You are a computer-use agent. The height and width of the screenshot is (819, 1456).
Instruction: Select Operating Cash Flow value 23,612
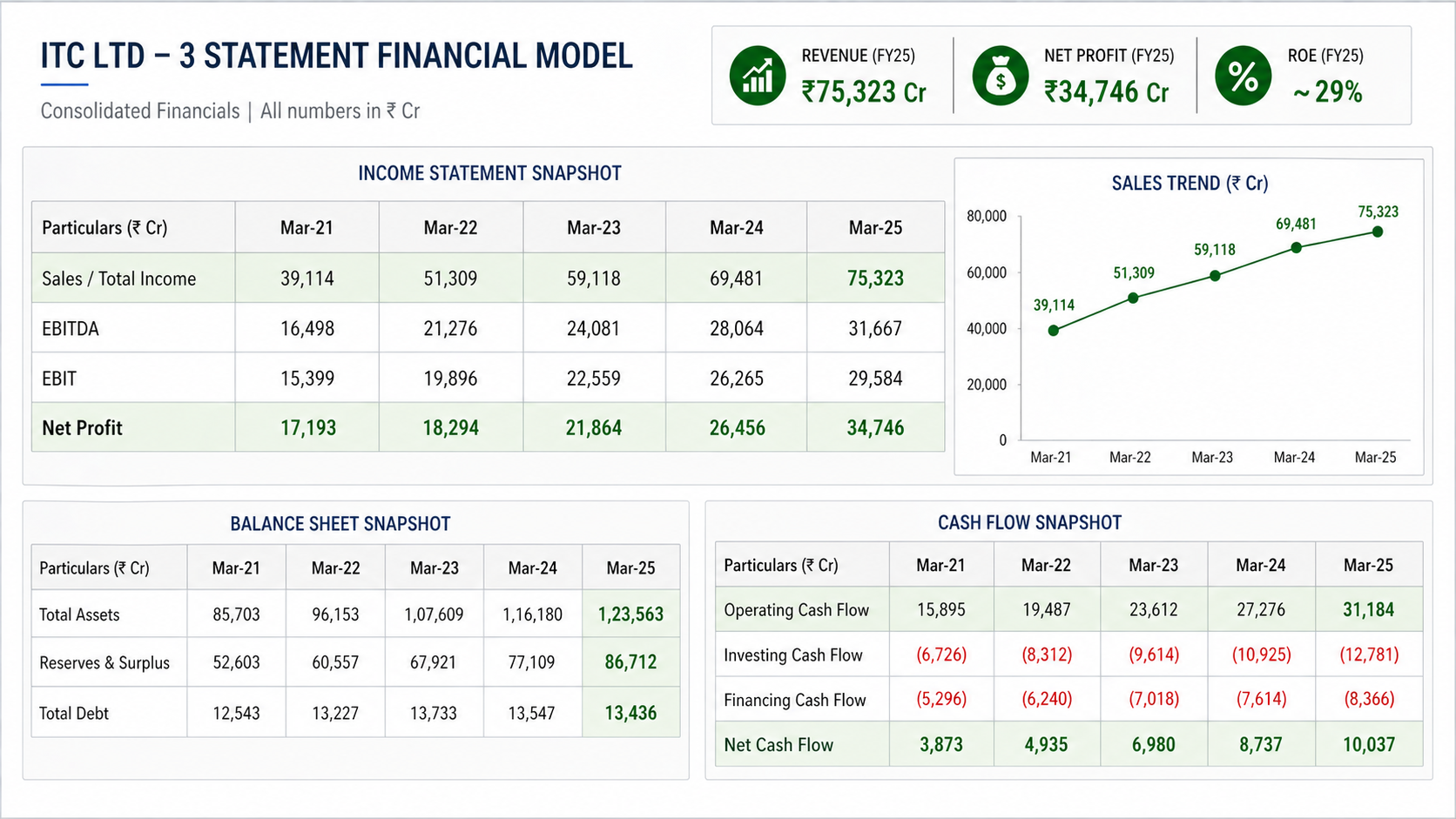coord(1154,610)
